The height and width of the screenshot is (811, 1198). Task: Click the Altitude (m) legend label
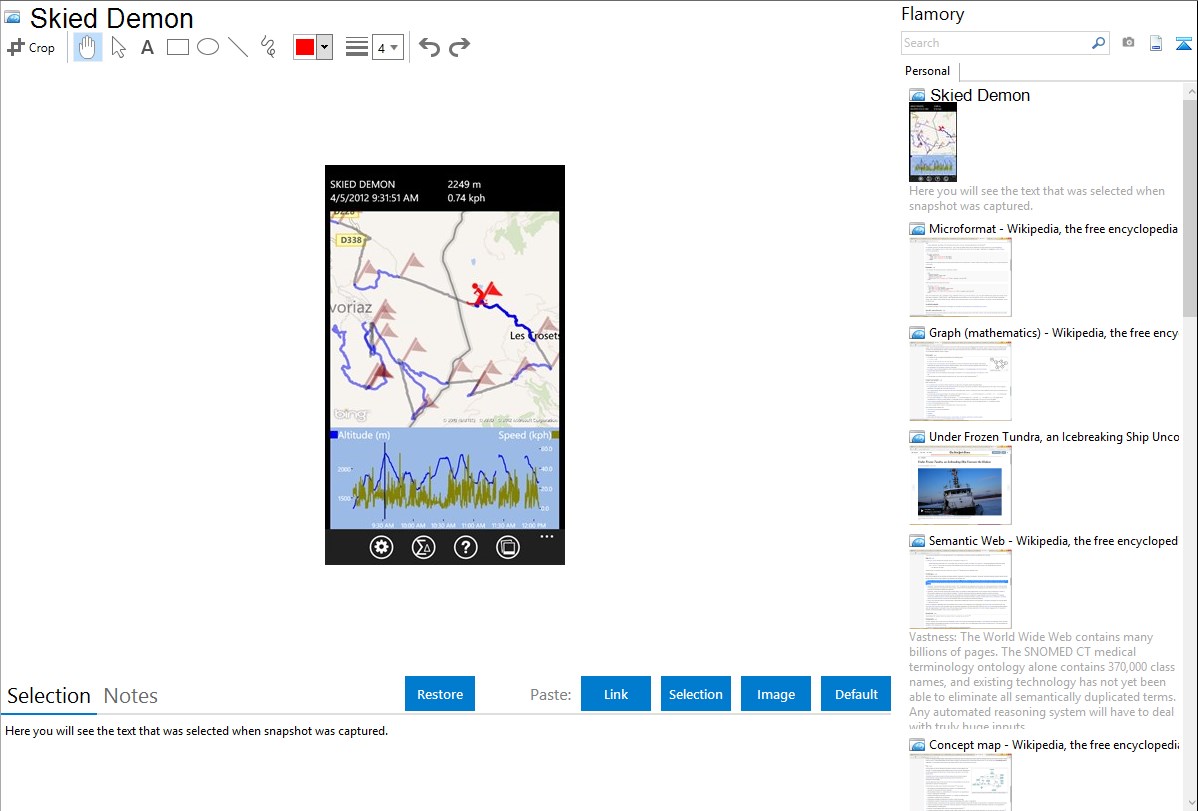(364, 435)
